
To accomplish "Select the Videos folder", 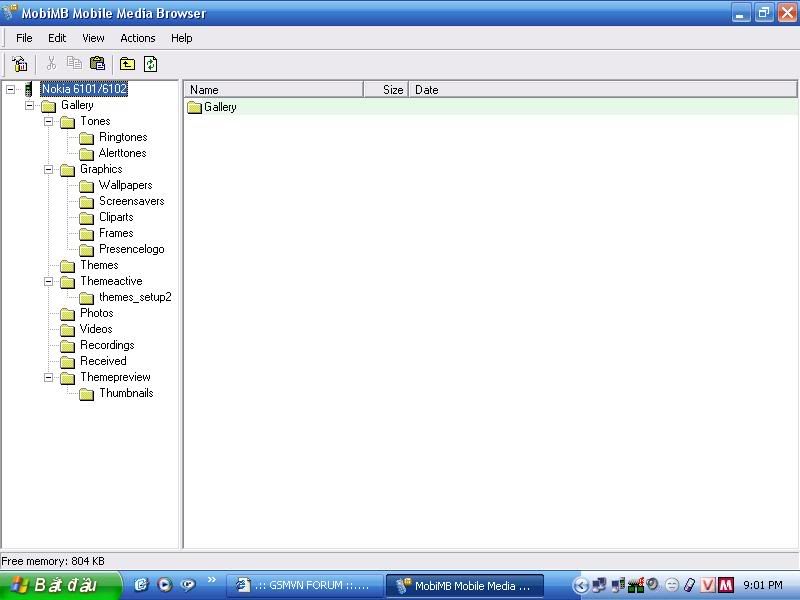I will [96, 329].
